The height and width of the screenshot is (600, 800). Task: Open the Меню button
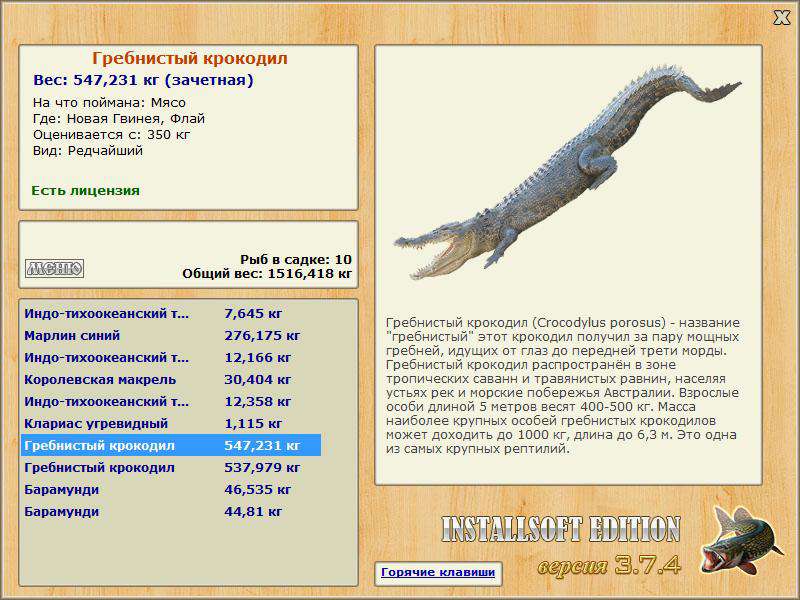tap(55, 268)
